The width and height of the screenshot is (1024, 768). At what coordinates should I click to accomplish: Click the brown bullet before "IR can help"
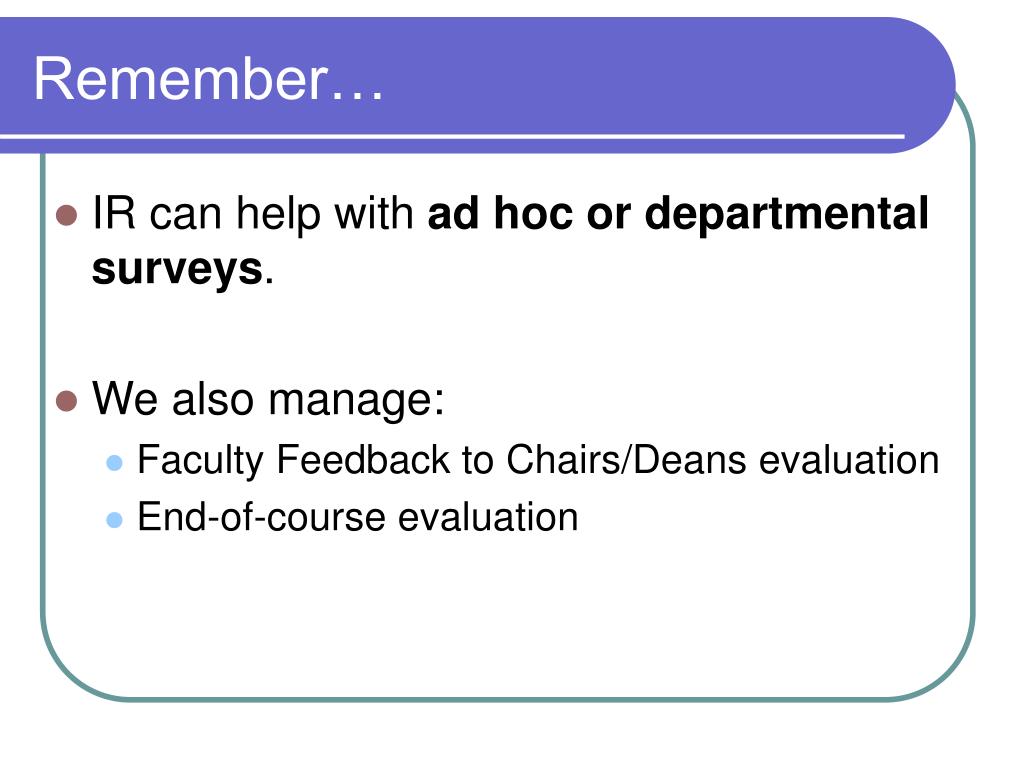point(67,215)
